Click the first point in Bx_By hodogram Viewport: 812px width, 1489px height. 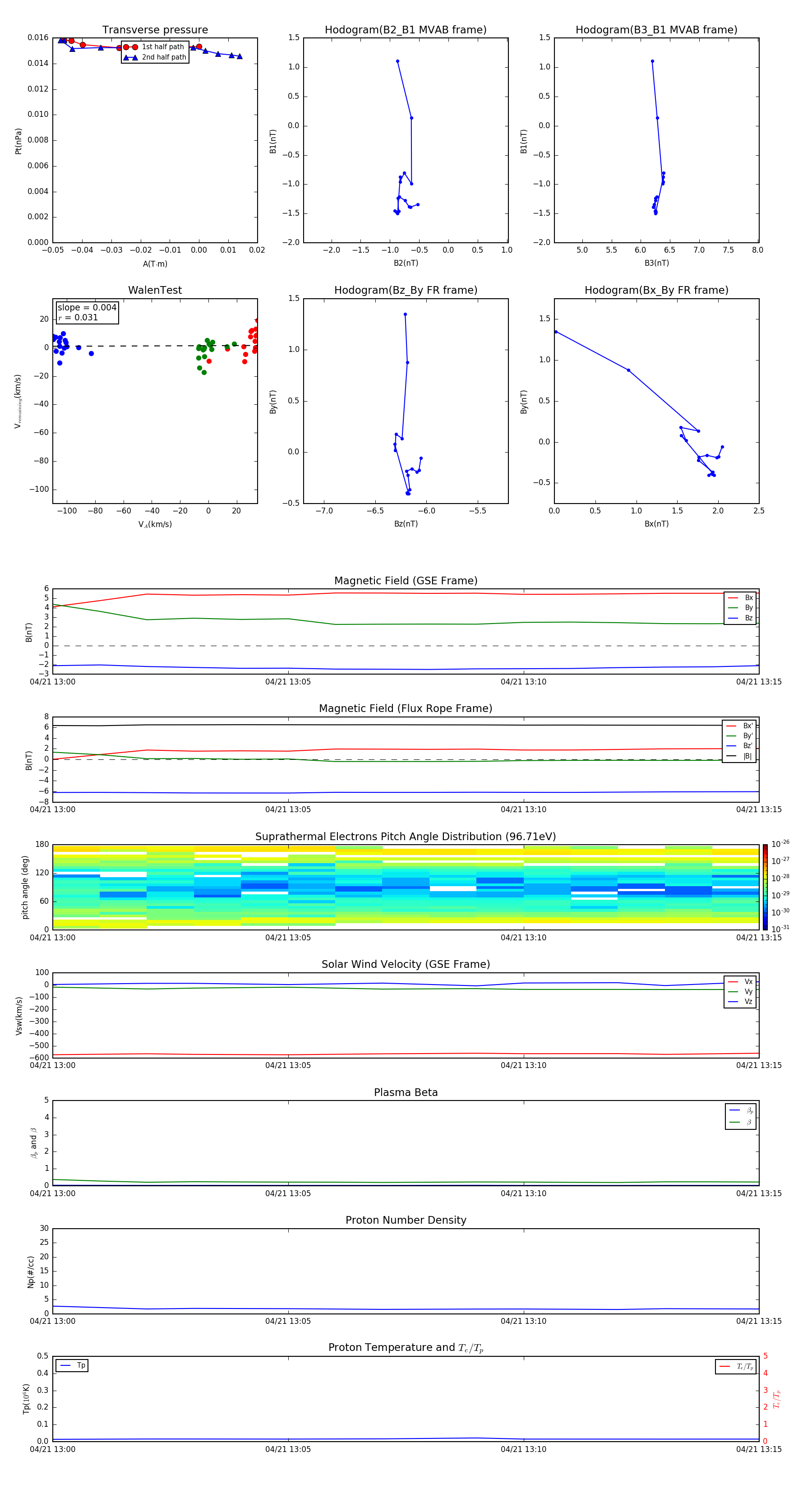(x=556, y=332)
